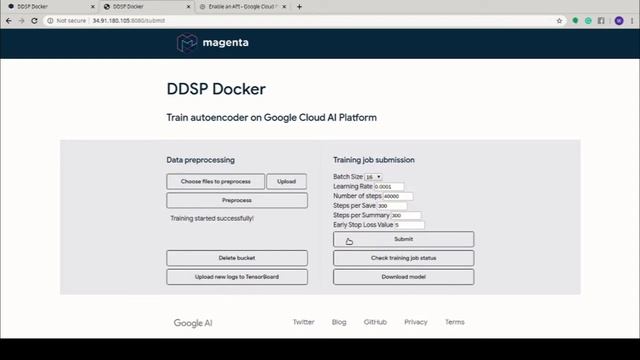Click the address bar URL
The image size is (640, 360).
click(129, 20)
